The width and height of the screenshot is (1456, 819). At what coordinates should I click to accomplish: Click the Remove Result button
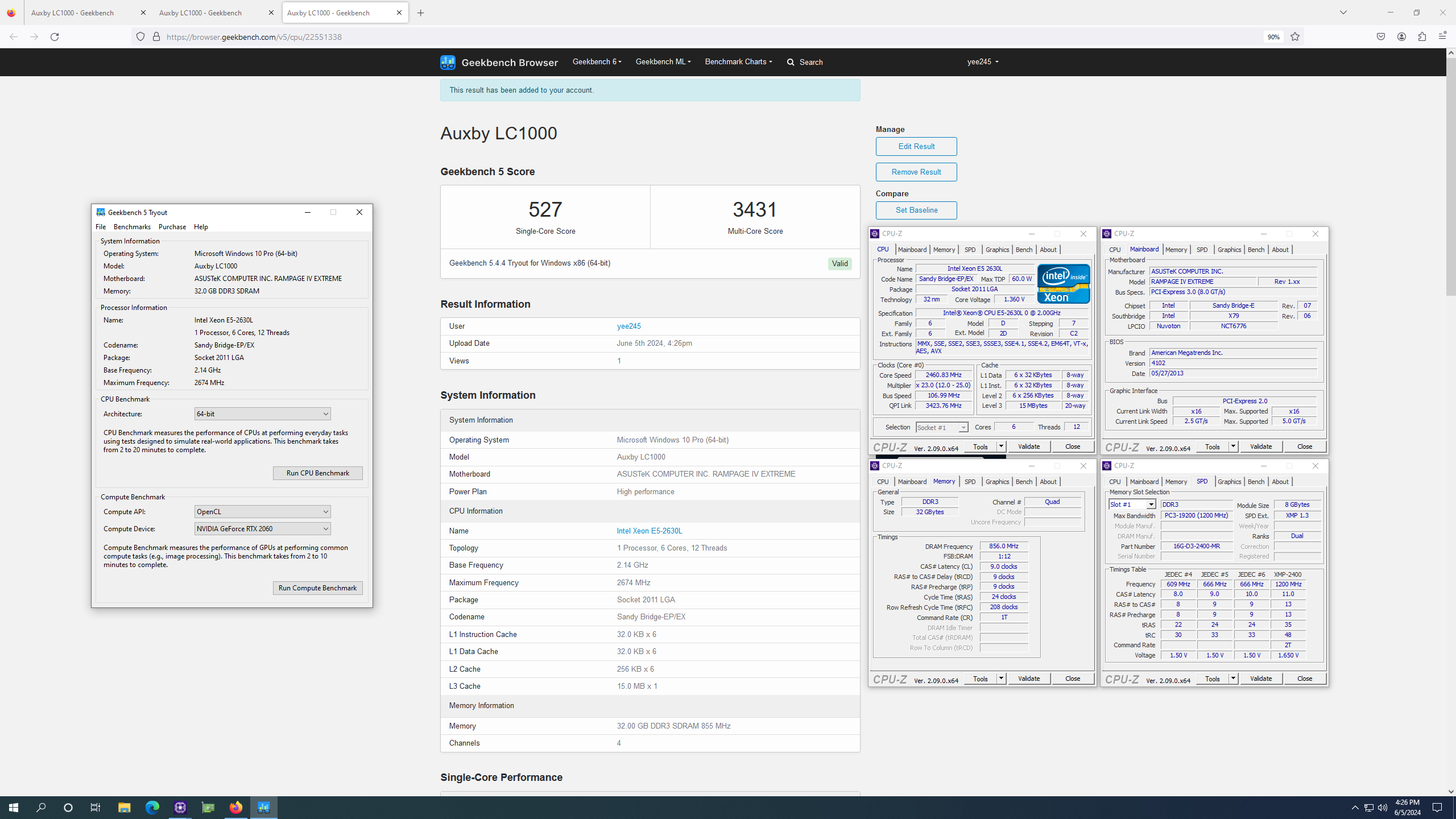pyautogui.click(x=916, y=172)
